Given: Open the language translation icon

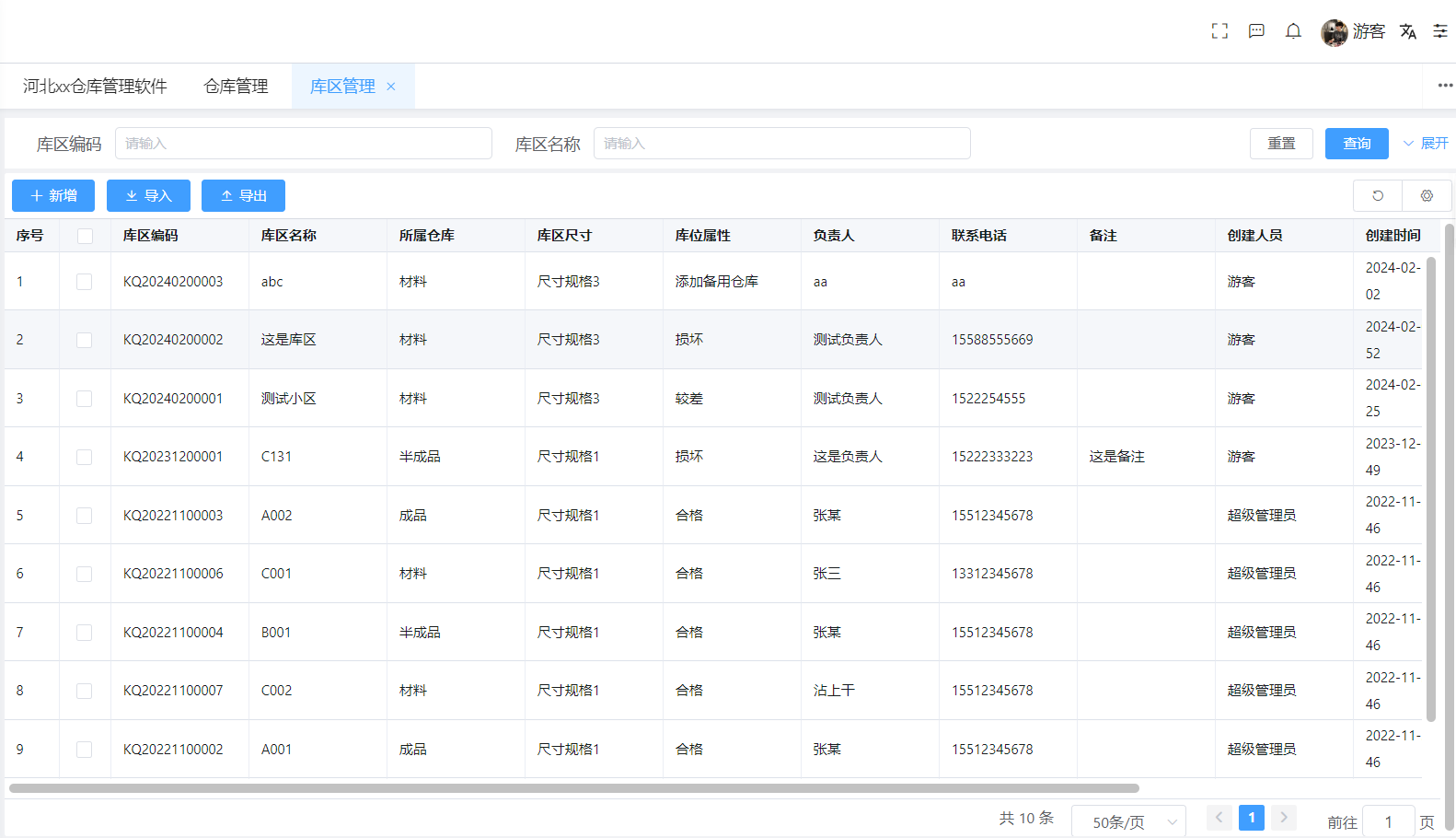Looking at the screenshot, I should 1408,31.
